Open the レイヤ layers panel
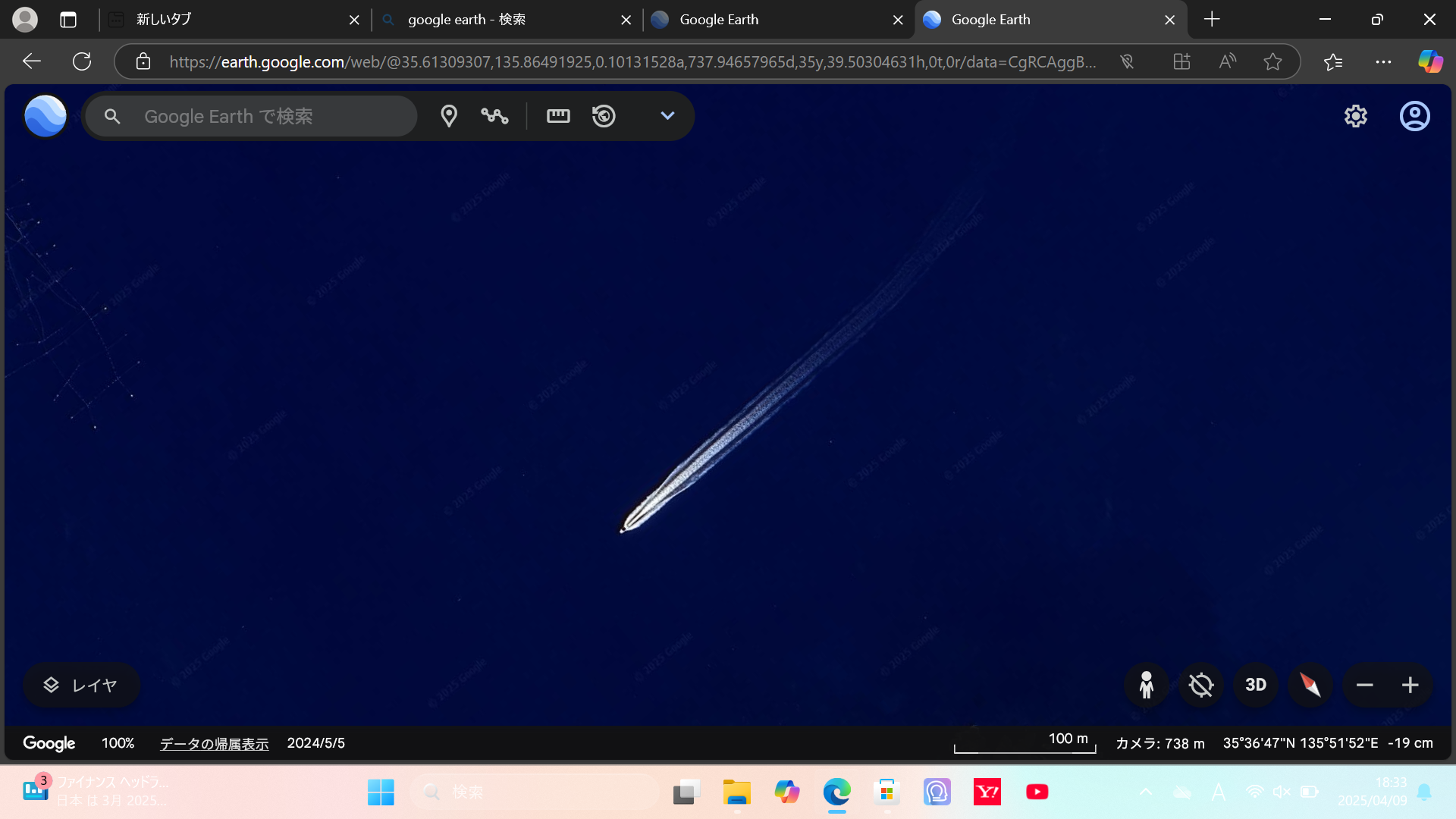Viewport: 1456px width, 819px height. [81, 685]
